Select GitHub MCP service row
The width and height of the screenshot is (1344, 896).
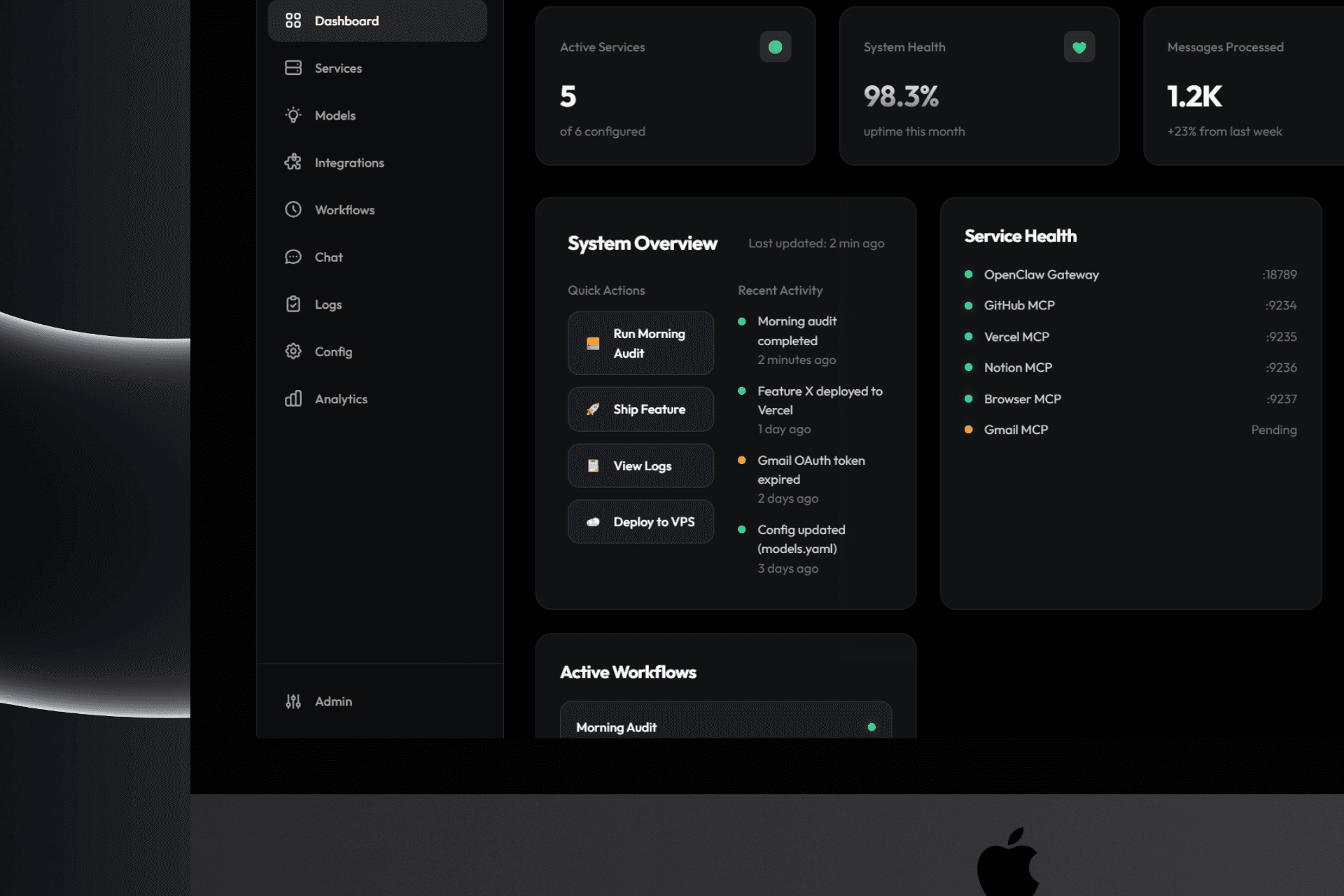coord(1130,306)
